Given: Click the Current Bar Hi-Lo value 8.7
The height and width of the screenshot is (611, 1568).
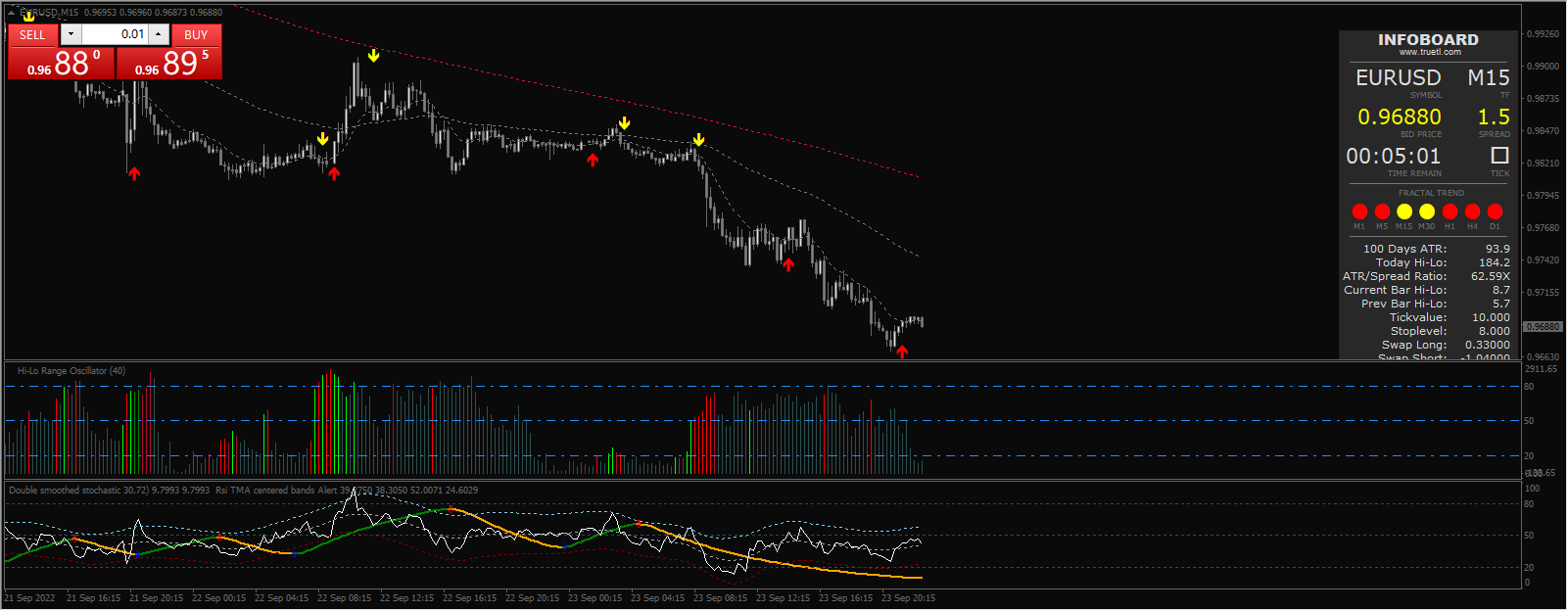Looking at the screenshot, I should (1501, 290).
